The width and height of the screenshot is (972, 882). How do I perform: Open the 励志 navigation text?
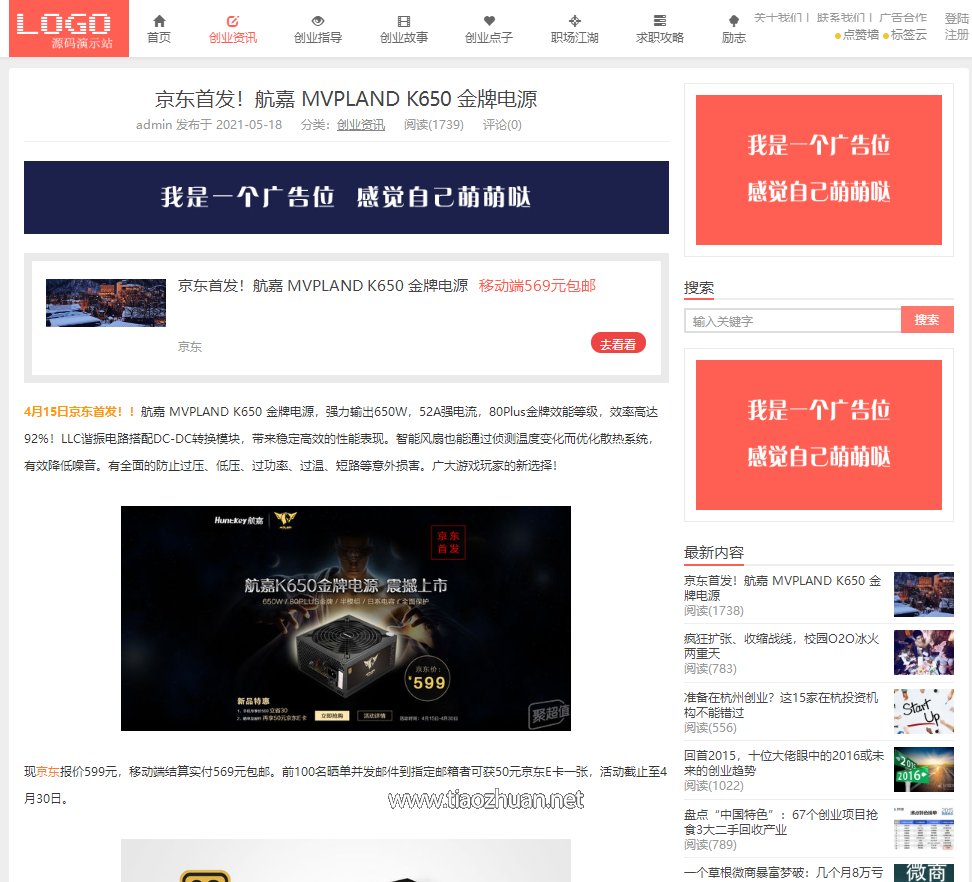point(733,37)
